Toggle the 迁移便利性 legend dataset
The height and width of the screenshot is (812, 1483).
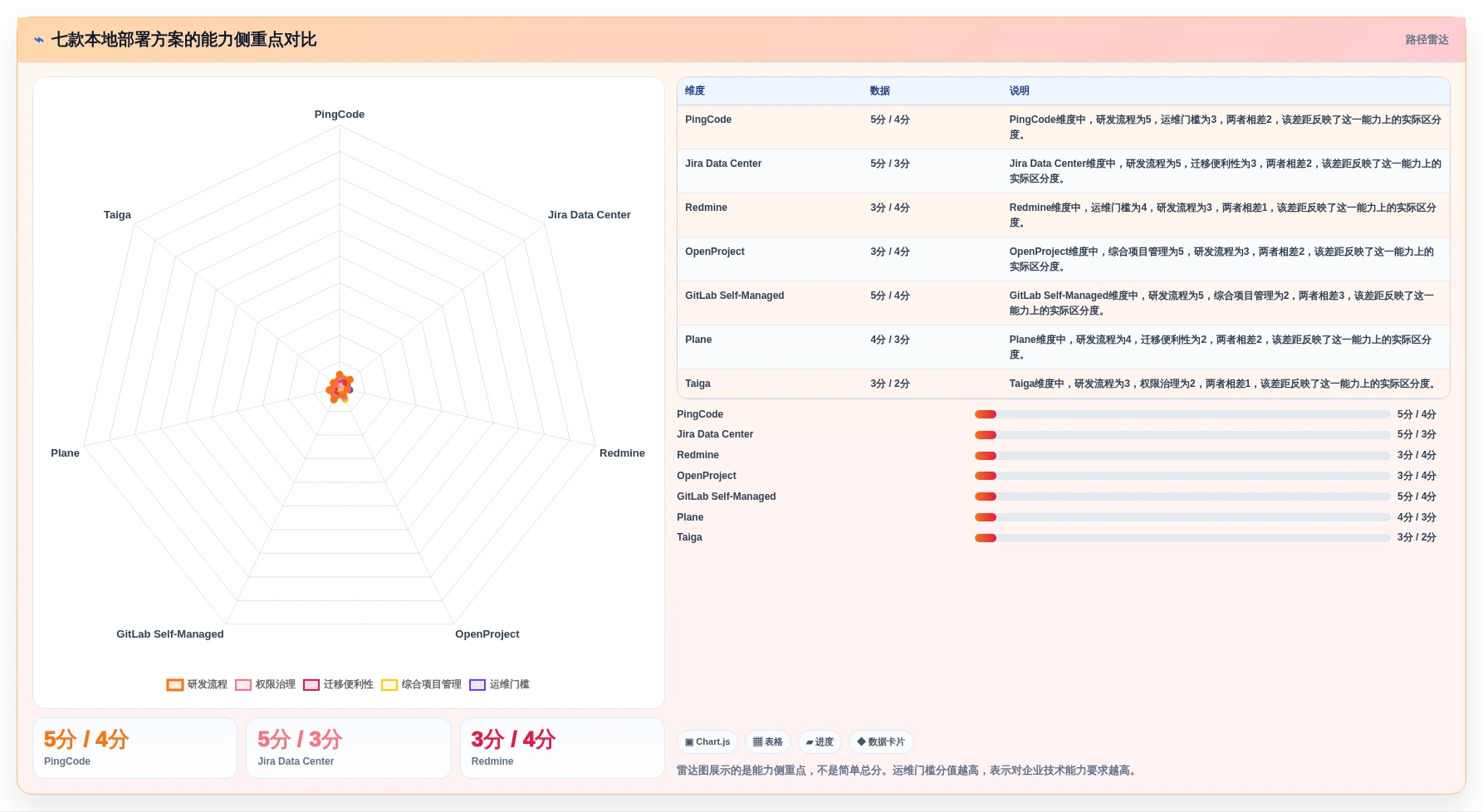click(x=338, y=685)
